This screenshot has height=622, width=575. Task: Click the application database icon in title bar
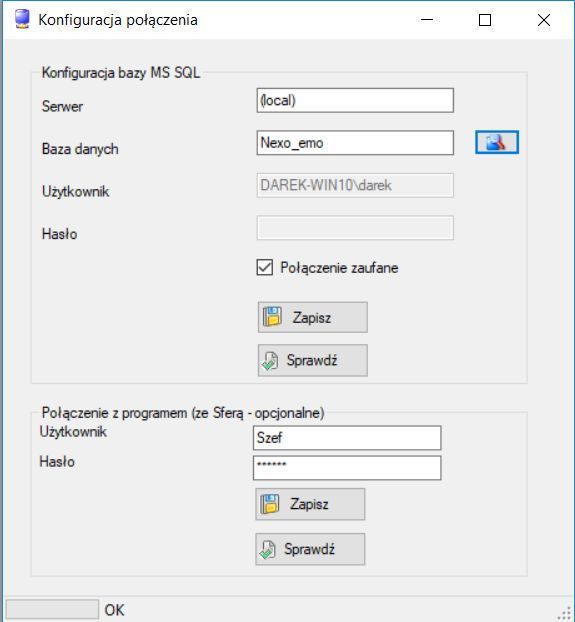[22, 19]
